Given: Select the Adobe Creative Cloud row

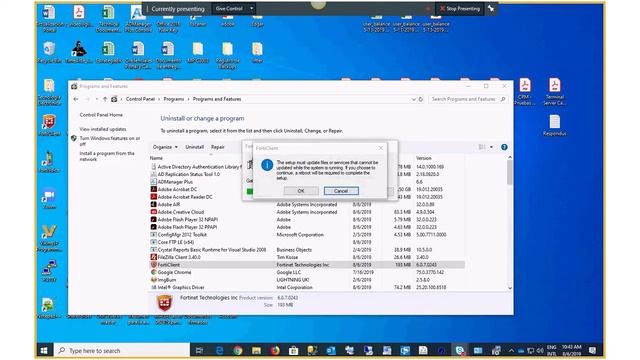Looking at the screenshot, I should pos(307,212).
